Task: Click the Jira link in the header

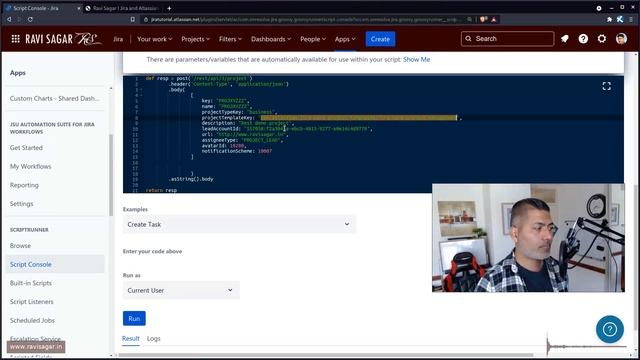Action: coord(118,39)
